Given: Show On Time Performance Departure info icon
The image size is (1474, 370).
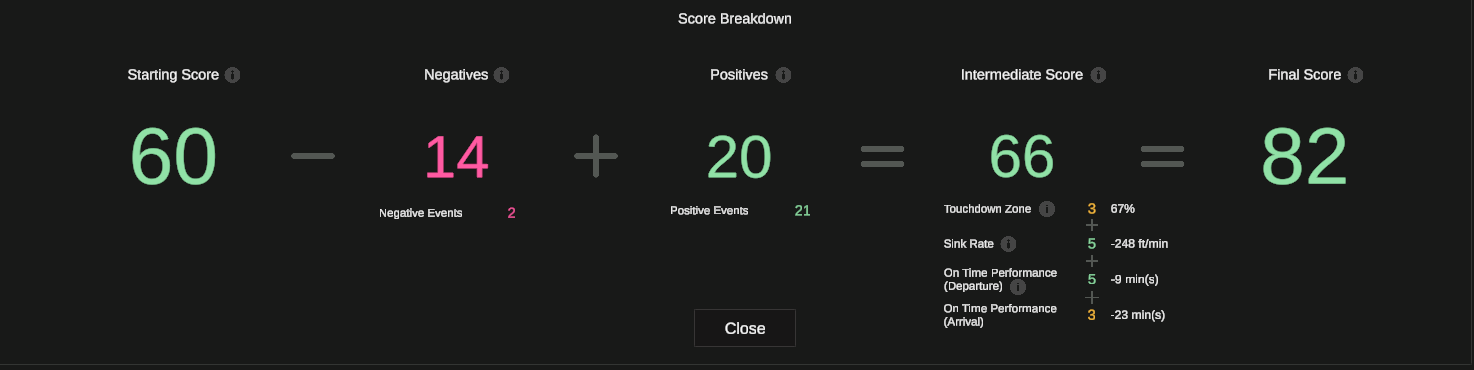Looking at the screenshot, I should click(1017, 287).
